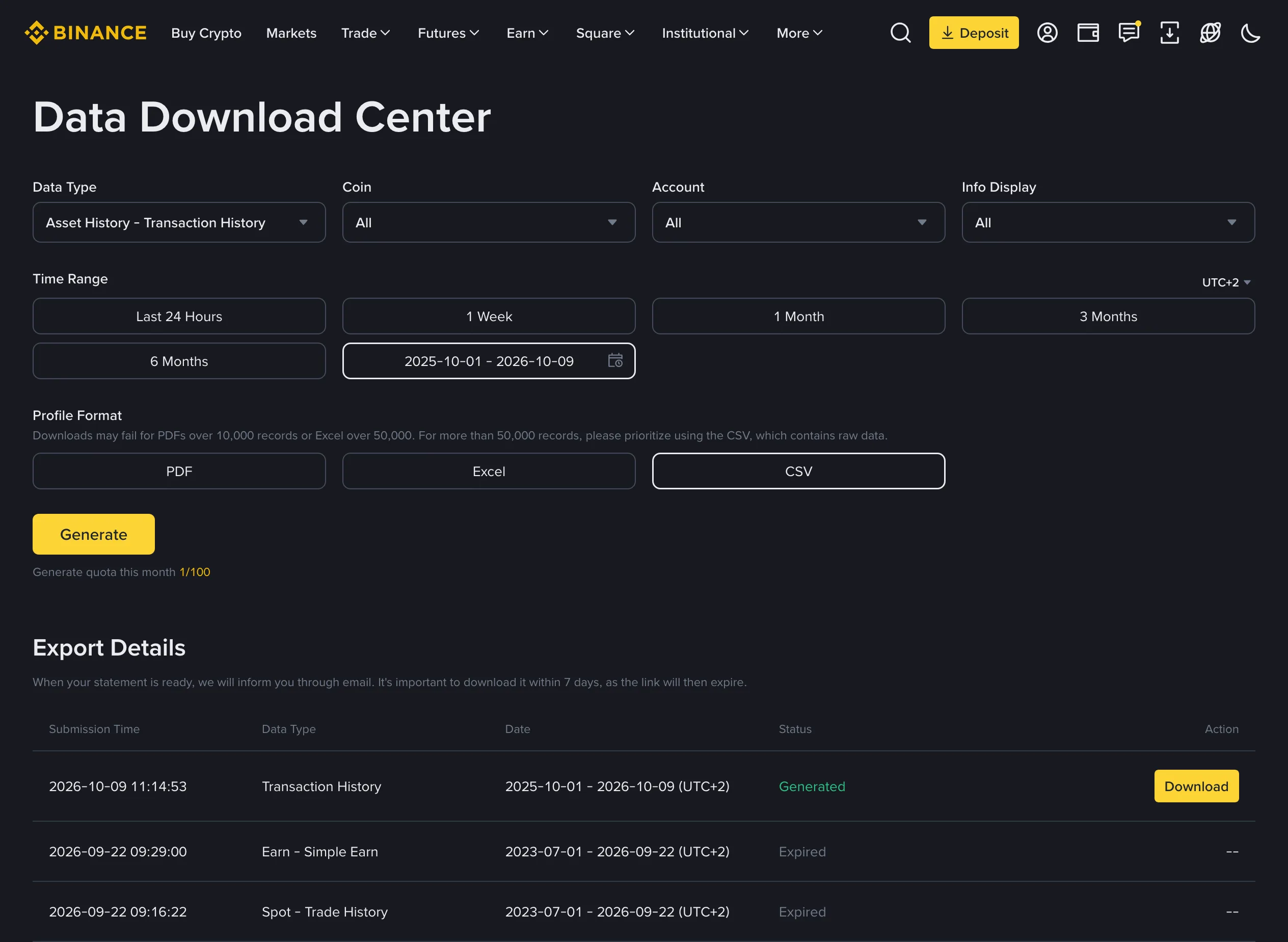
Task: Click the Binance logo
Action: (86, 33)
